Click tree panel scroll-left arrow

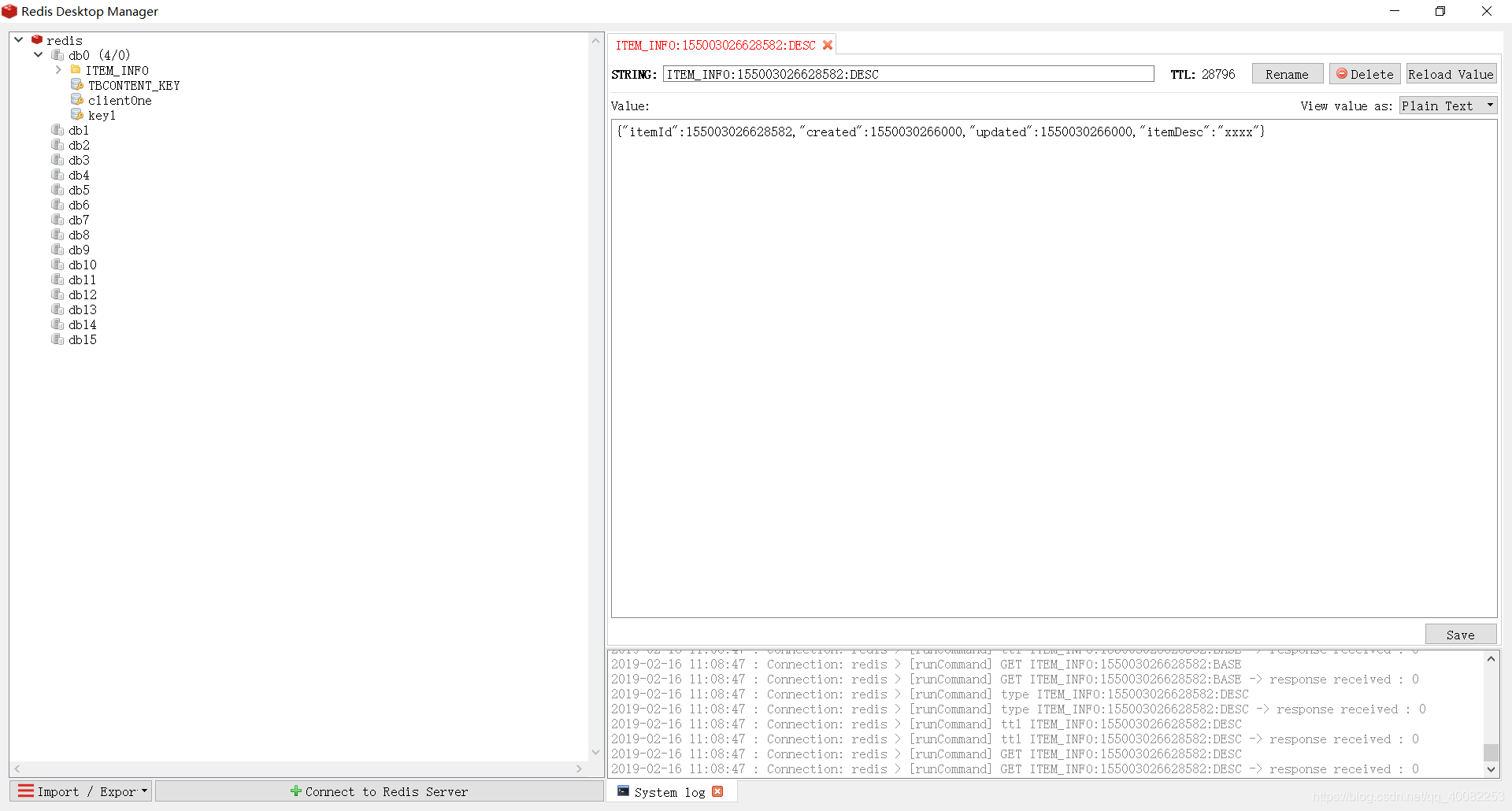(17, 768)
